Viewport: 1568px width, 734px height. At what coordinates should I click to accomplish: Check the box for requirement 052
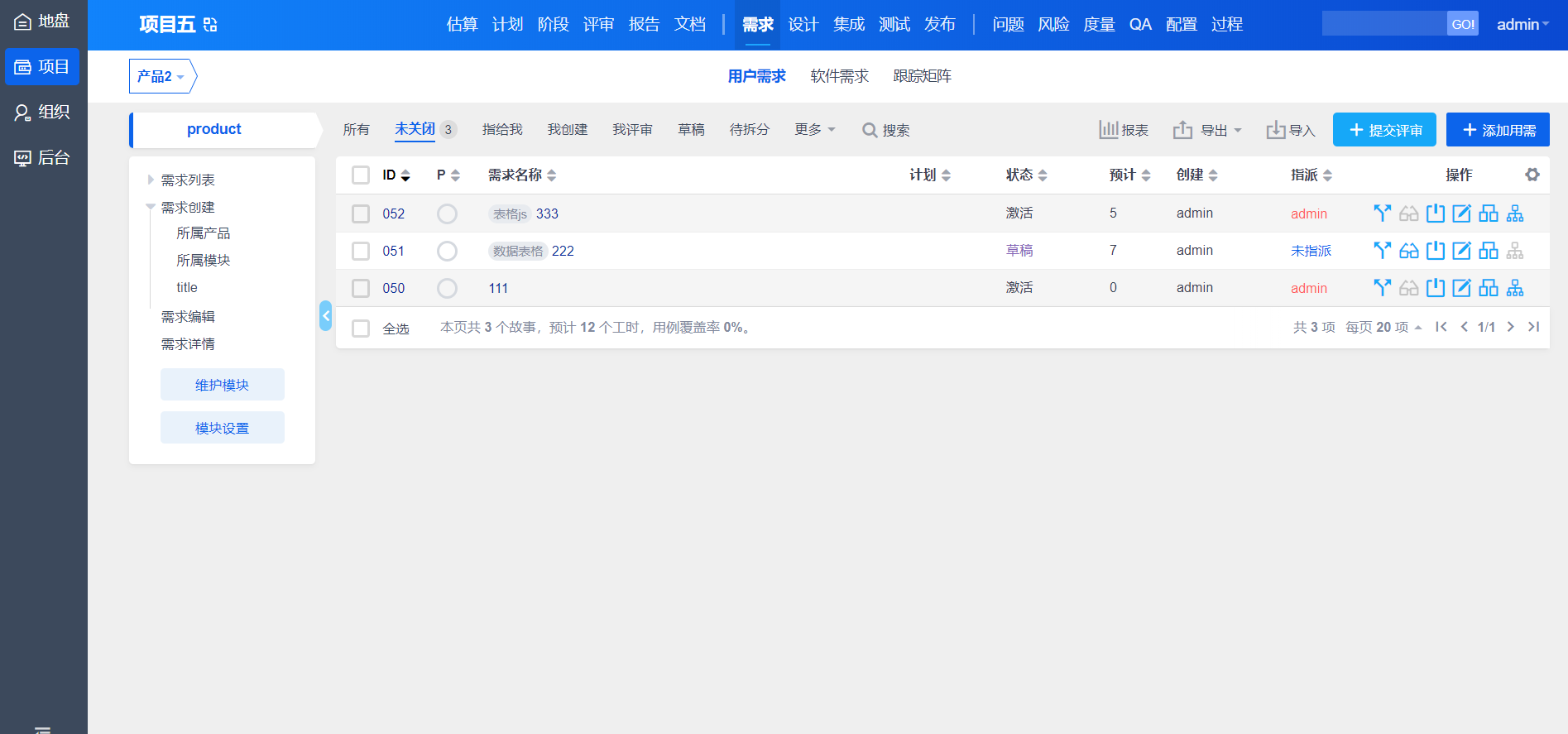pyautogui.click(x=361, y=213)
